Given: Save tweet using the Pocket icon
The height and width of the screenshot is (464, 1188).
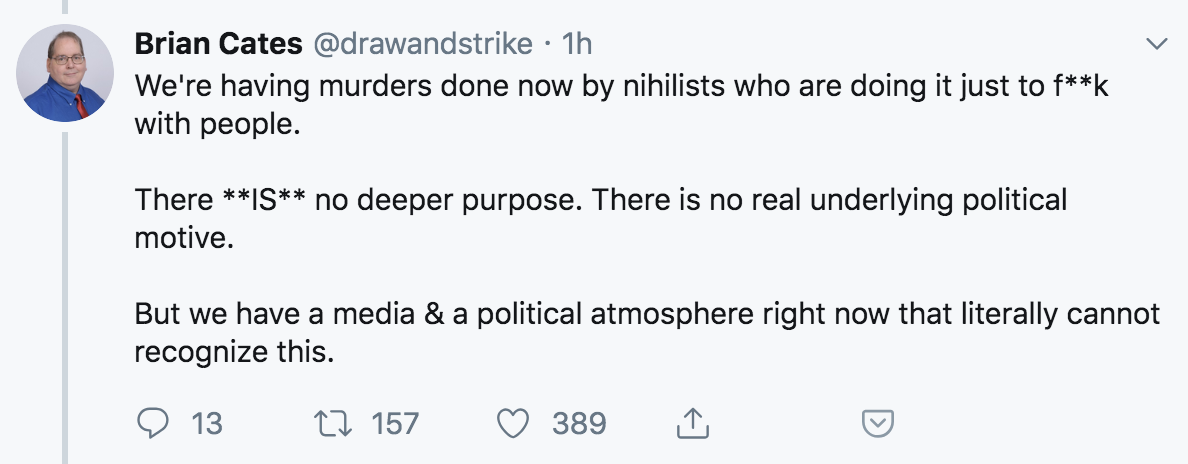Looking at the screenshot, I should 877,424.
